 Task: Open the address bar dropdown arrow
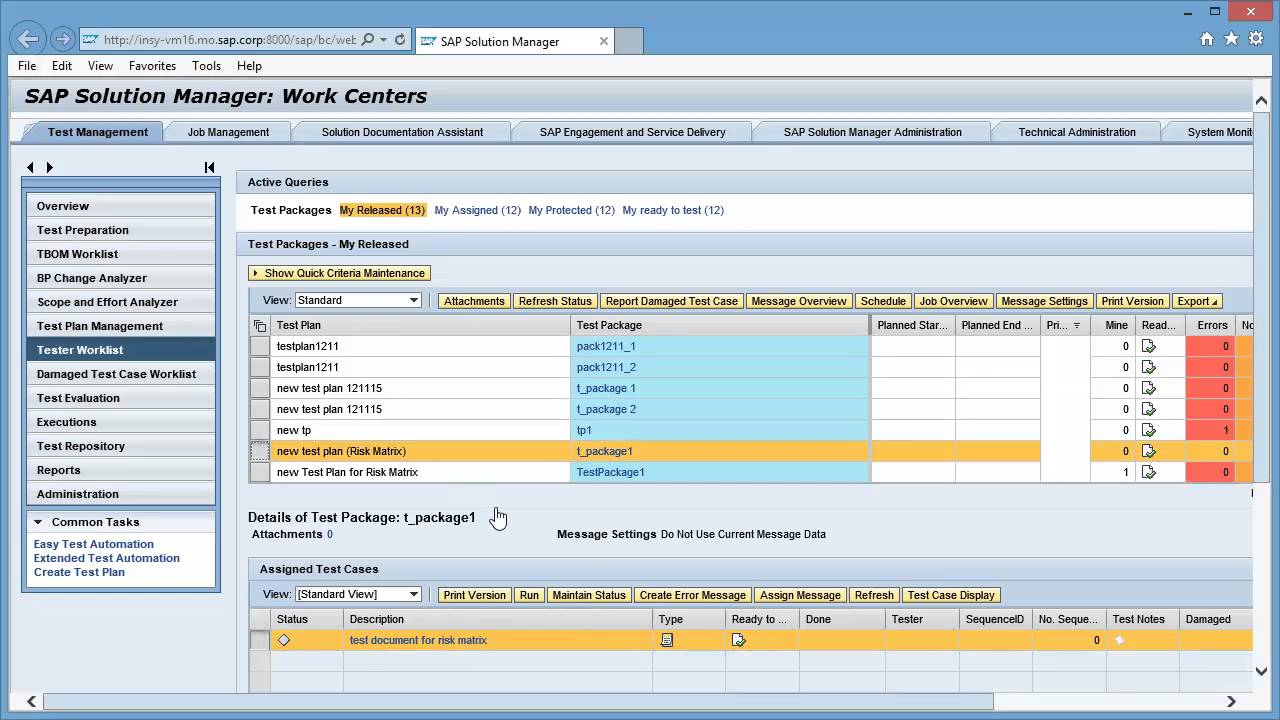coord(384,40)
